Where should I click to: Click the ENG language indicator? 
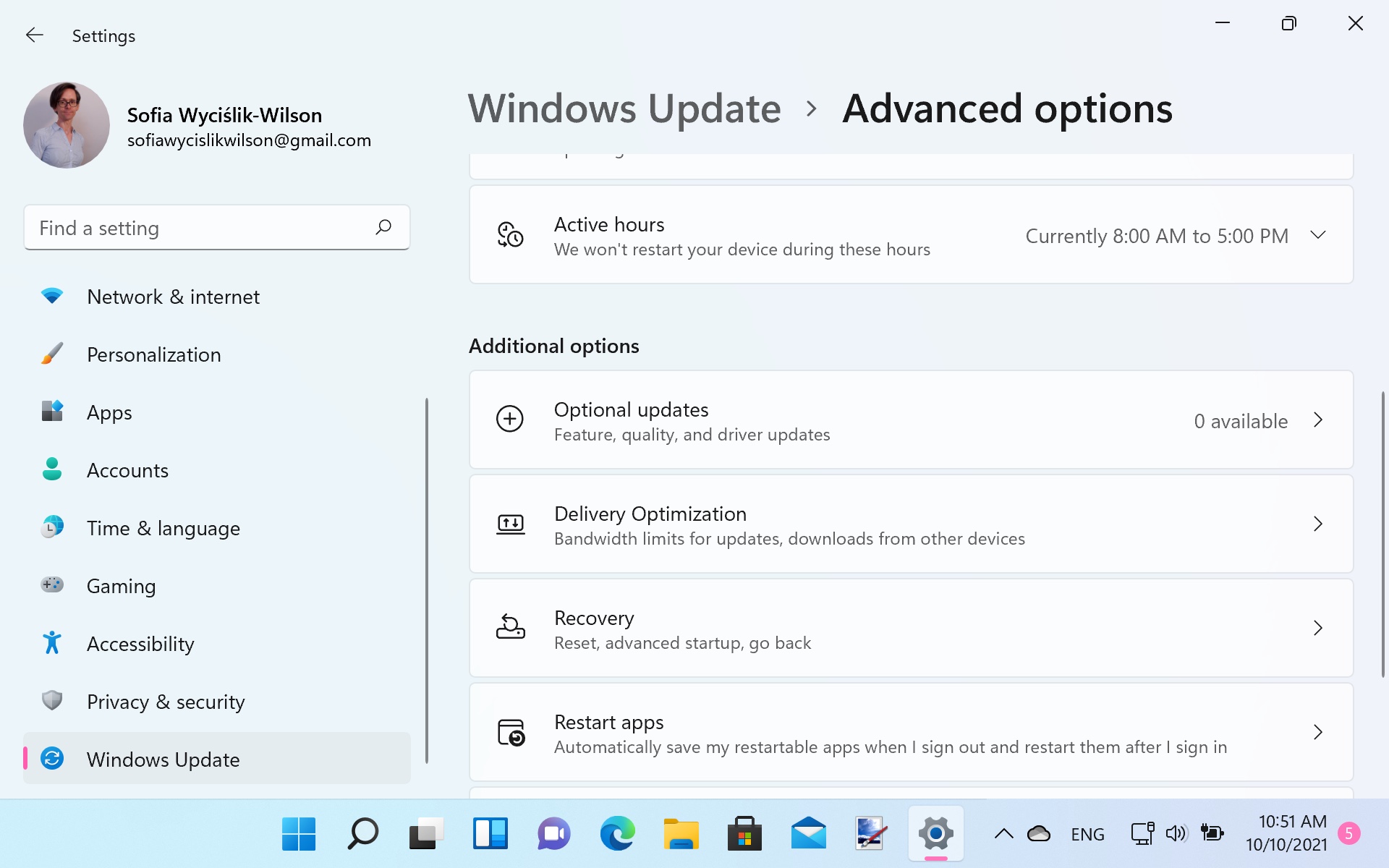pos(1087,834)
